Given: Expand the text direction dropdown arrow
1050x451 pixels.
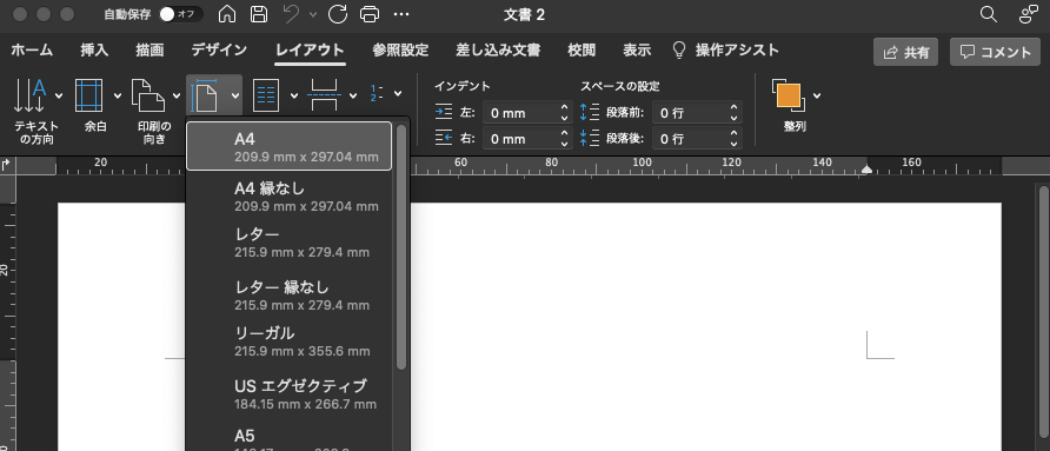Looking at the screenshot, I should pyautogui.click(x=58, y=95).
